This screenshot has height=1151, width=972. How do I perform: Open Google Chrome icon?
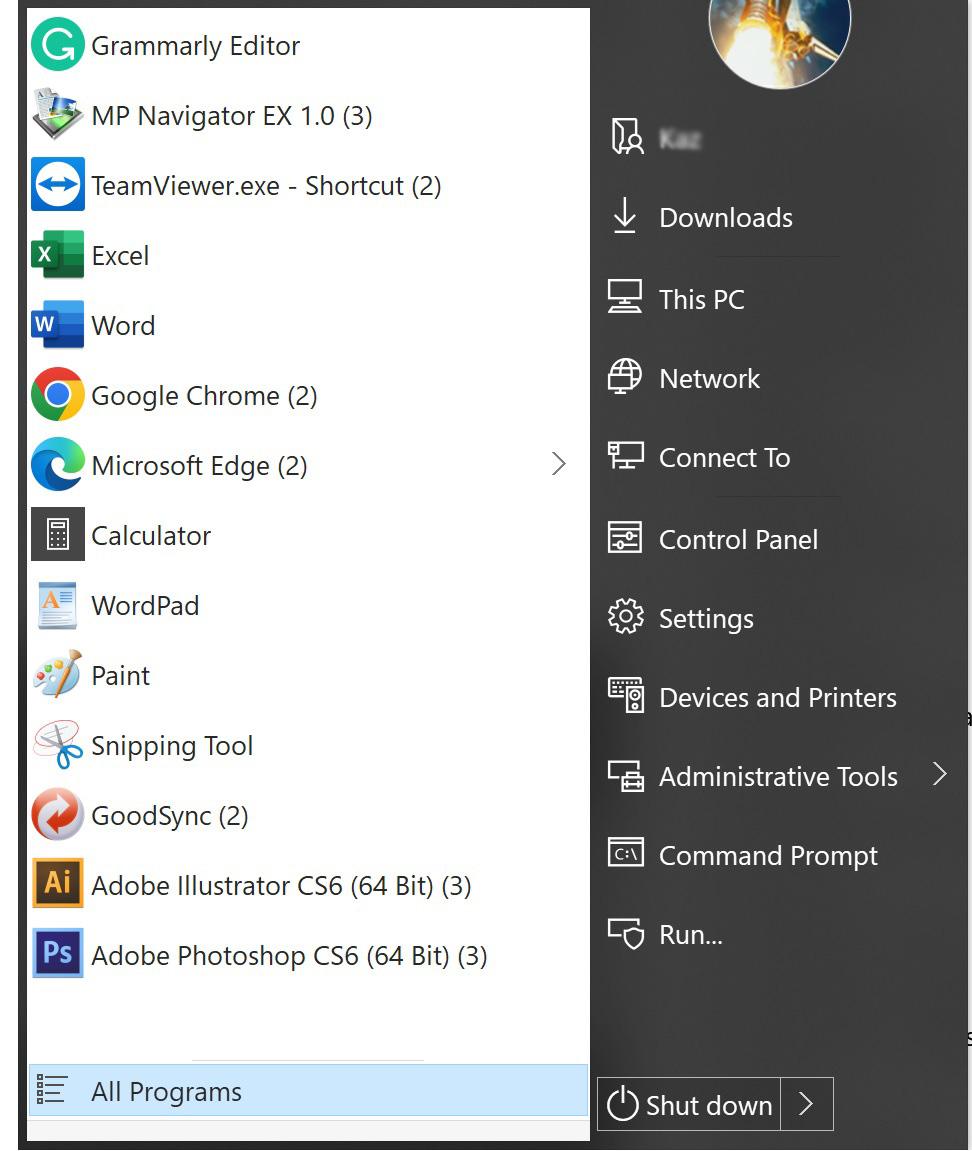(x=58, y=394)
